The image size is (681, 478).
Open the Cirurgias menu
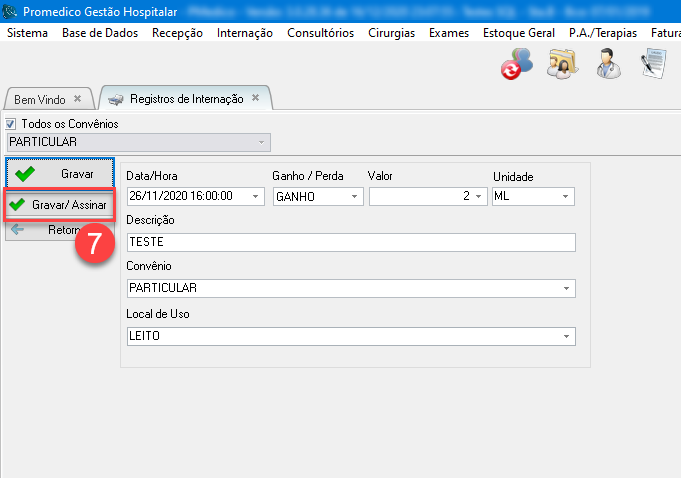pos(391,33)
